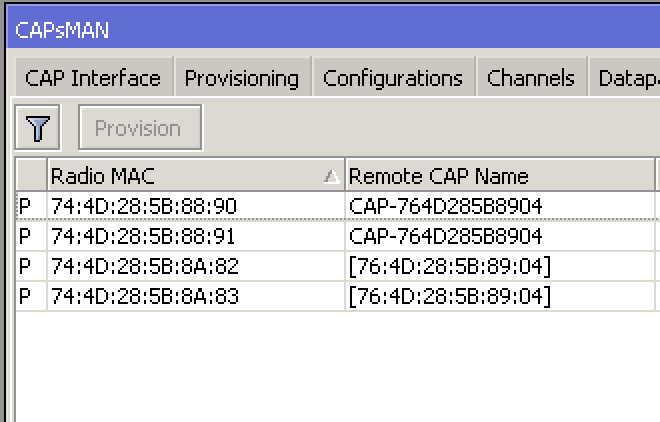Select row with MAC 74:4D:28:5B:88:91
Image resolution: width=660 pixels, height=422 pixels.
click(338, 236)
